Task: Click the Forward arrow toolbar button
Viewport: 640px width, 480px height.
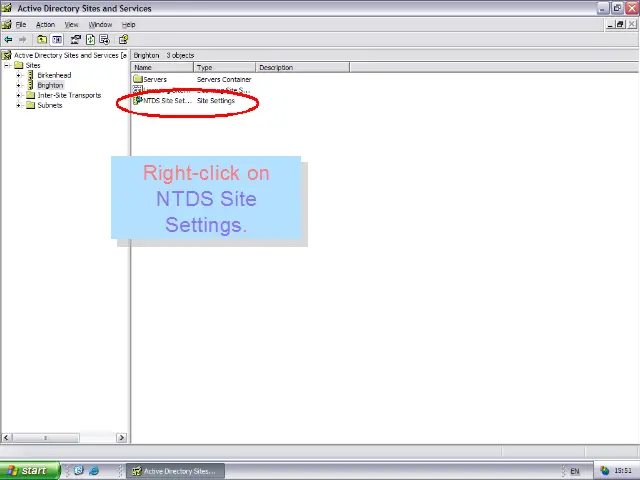Action: pos(22,40)
